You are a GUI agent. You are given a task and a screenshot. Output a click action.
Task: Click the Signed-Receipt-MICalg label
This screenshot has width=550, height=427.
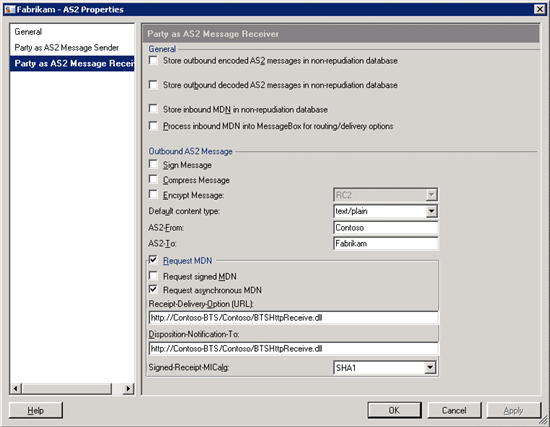[x=188, y=367]
